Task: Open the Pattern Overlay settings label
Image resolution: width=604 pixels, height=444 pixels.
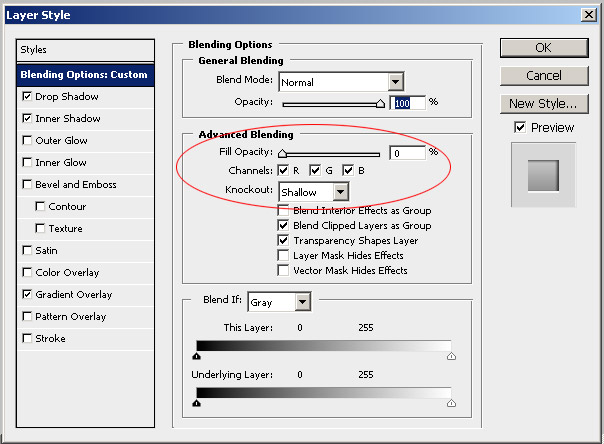Action: (70, 317)
